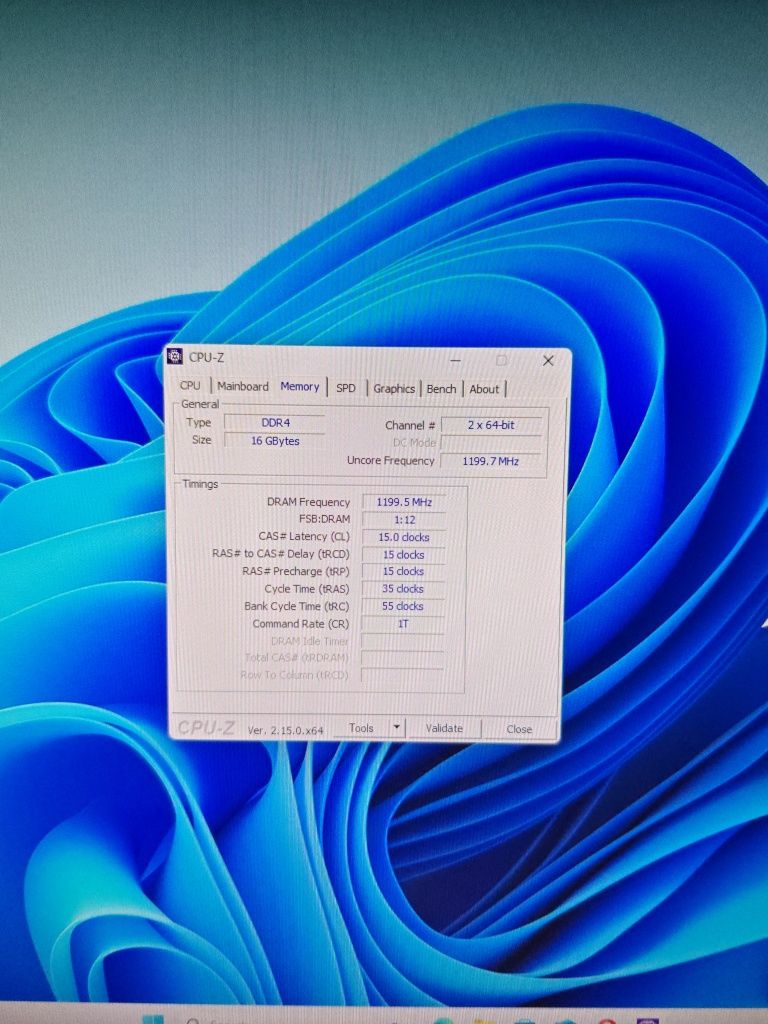Screen dimensions: 768x1024
Task: Click the Windows Start button on taskbar
Action: tap(154, 1019)
